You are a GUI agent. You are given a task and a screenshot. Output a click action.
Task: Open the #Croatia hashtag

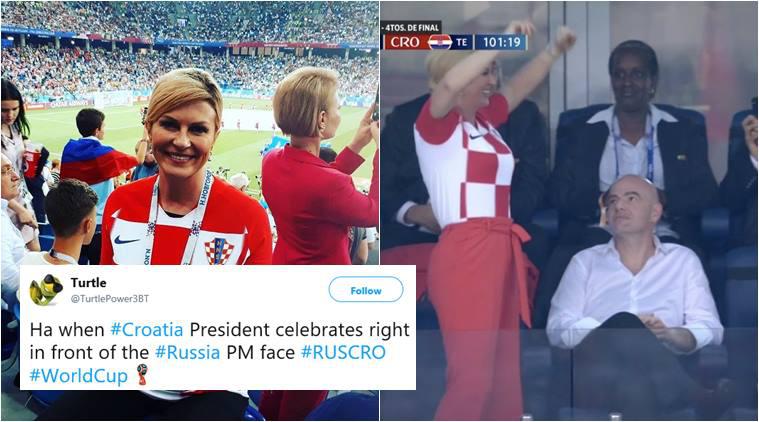pos(147,330)
